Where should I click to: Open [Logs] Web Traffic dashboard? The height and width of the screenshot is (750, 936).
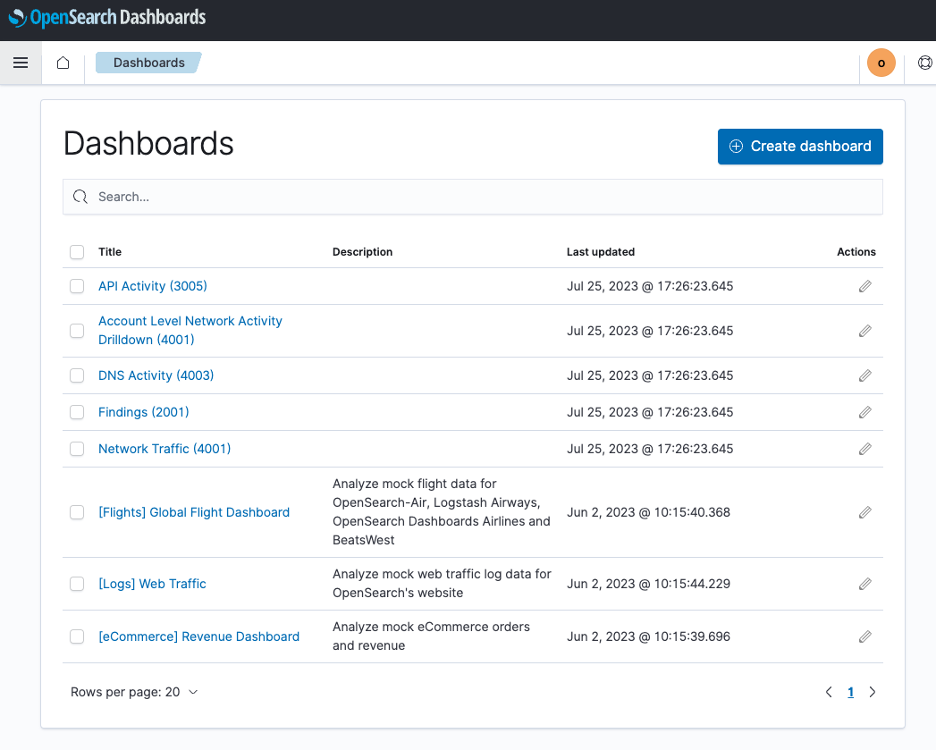(x=152, y=583)
